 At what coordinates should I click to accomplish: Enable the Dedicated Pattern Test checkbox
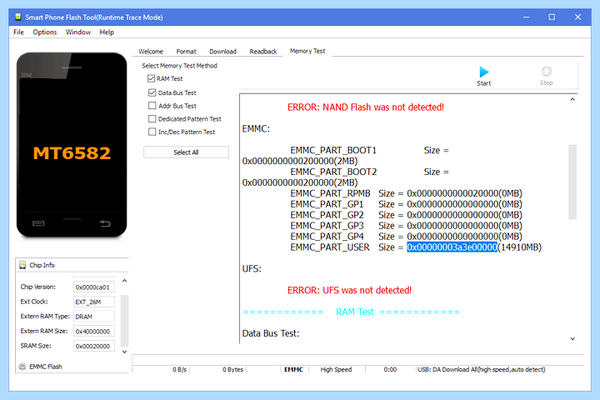152,119
